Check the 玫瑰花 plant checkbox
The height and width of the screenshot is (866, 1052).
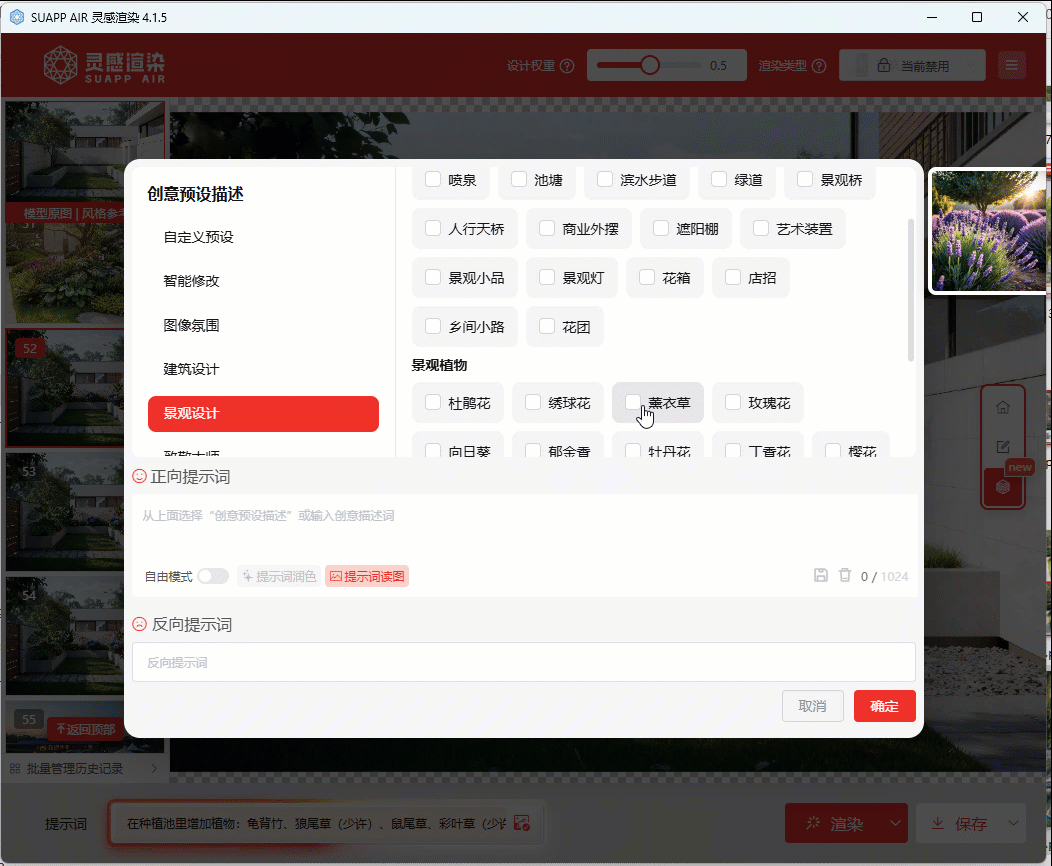pos(733,402)
